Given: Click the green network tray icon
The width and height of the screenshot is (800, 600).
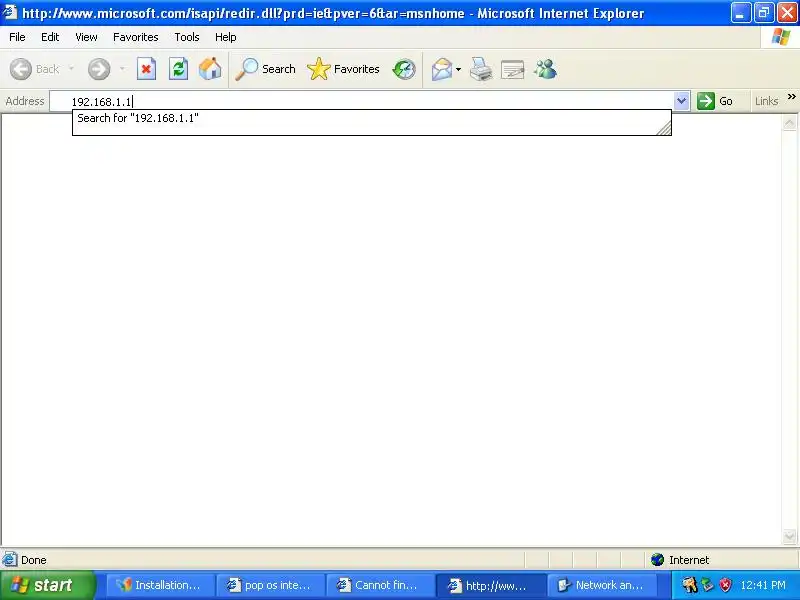Looking at the screenshot, I should coord(708,585).
